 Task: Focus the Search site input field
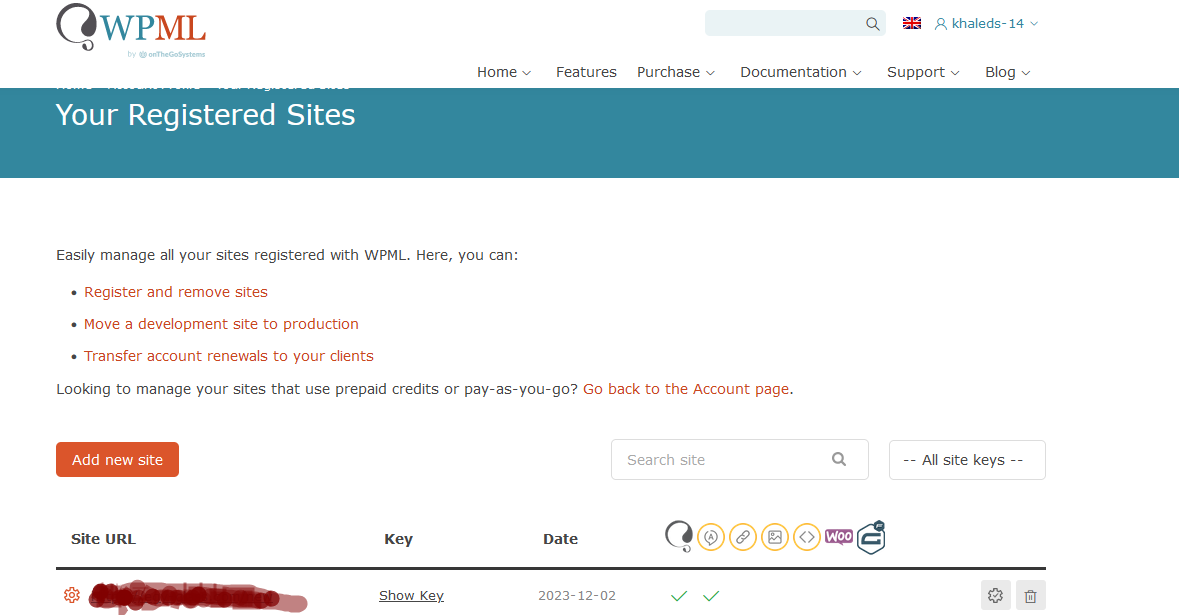[740, 459]
